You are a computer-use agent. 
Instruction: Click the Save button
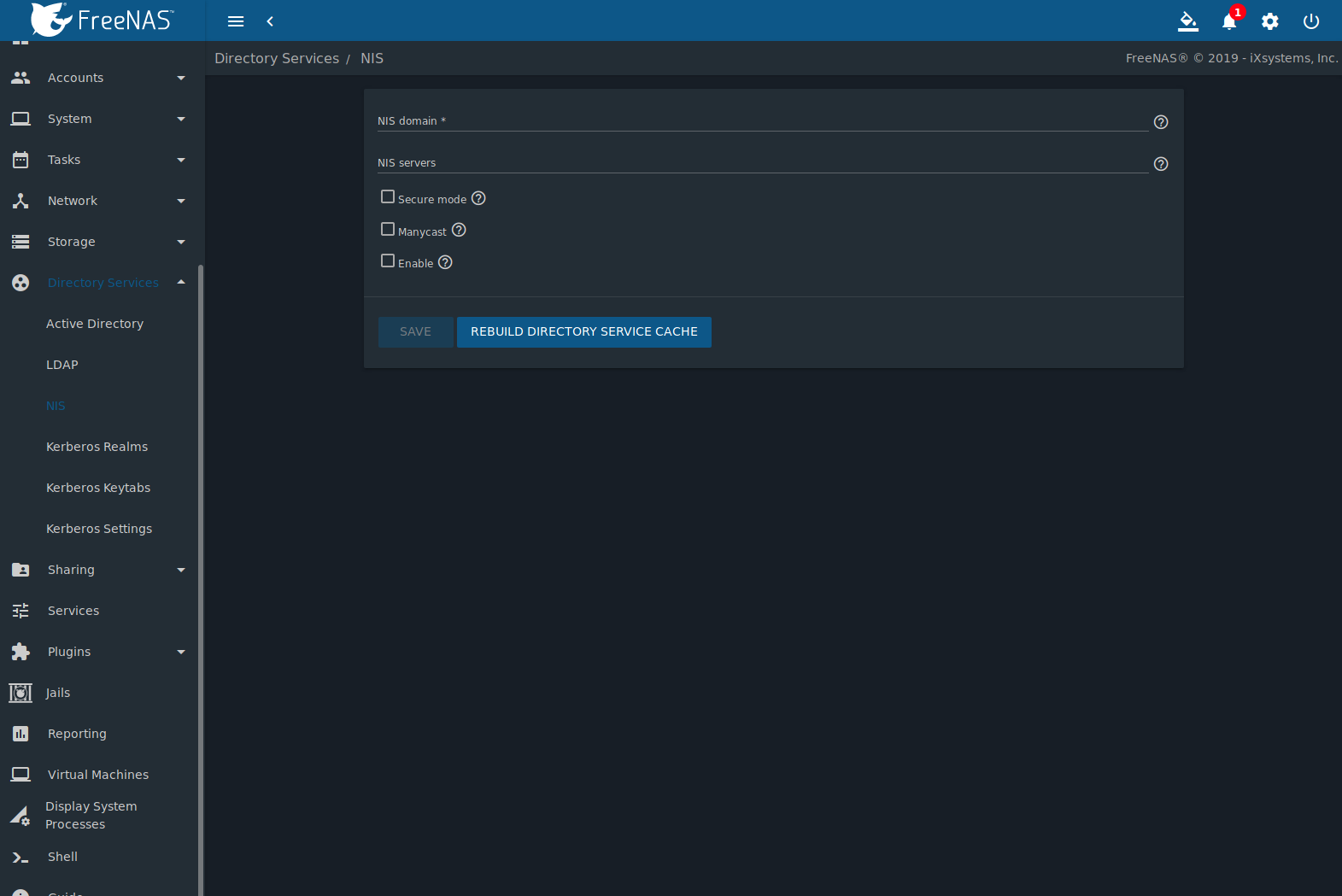coord(416,331)
